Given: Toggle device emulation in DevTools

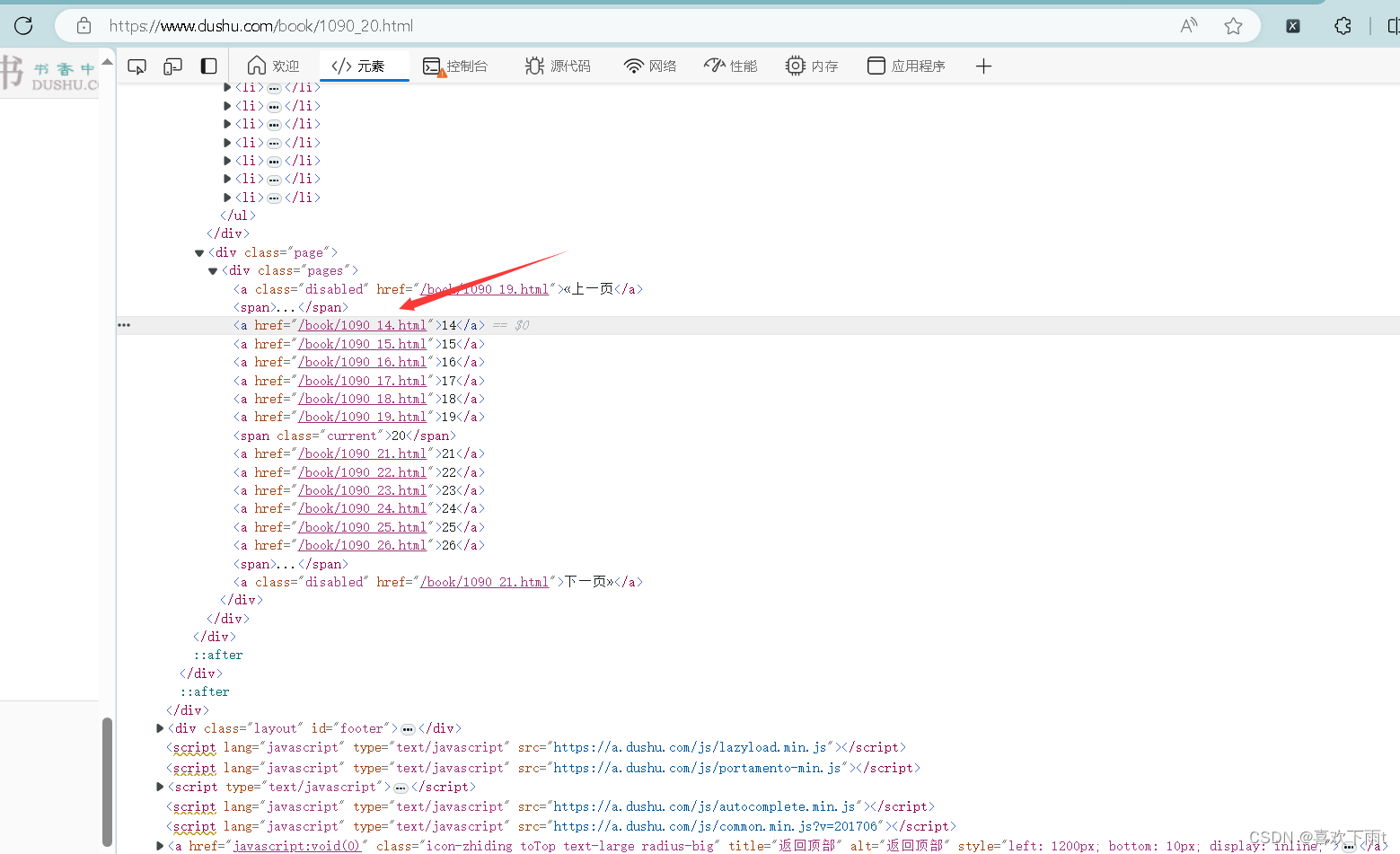Looking at the screenshot, I should 173,66.
